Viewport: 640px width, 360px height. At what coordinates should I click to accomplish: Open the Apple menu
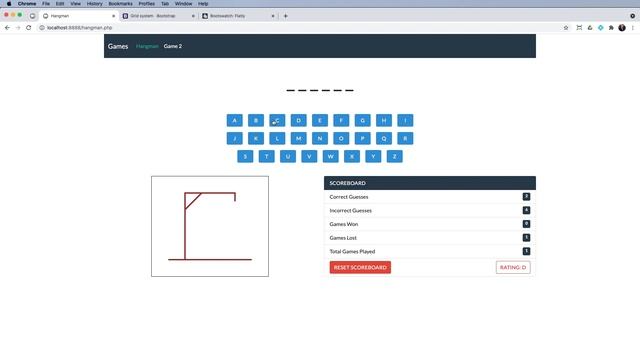(x=9, y=4)
